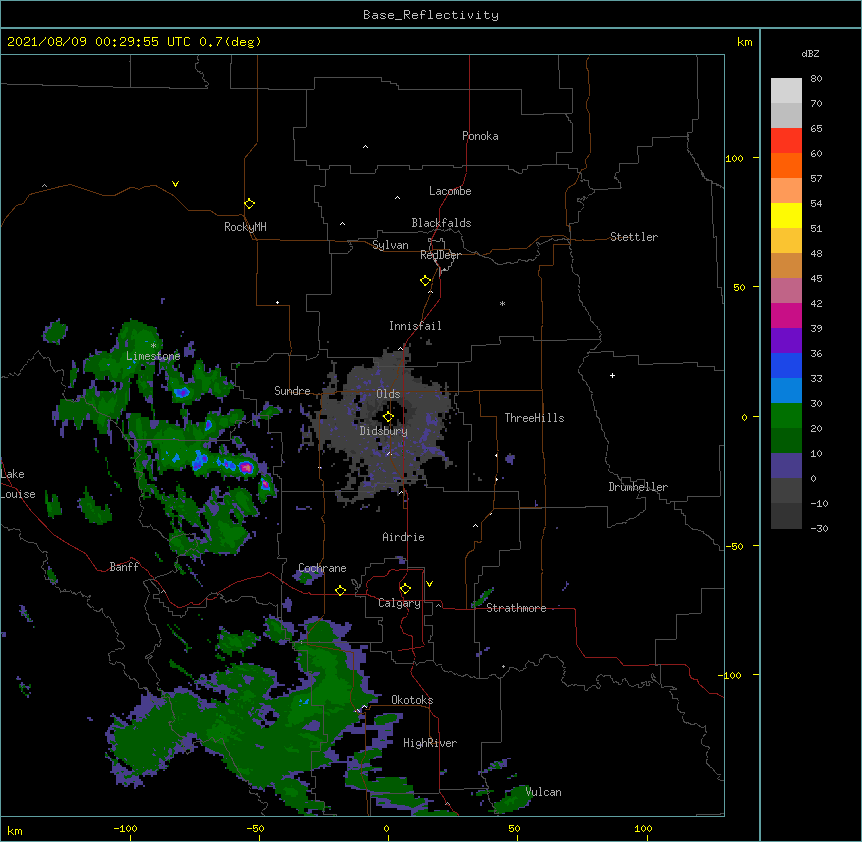Click the Calgary city label
The height and width of the screenshot is (842, 862).
[399, 603]
